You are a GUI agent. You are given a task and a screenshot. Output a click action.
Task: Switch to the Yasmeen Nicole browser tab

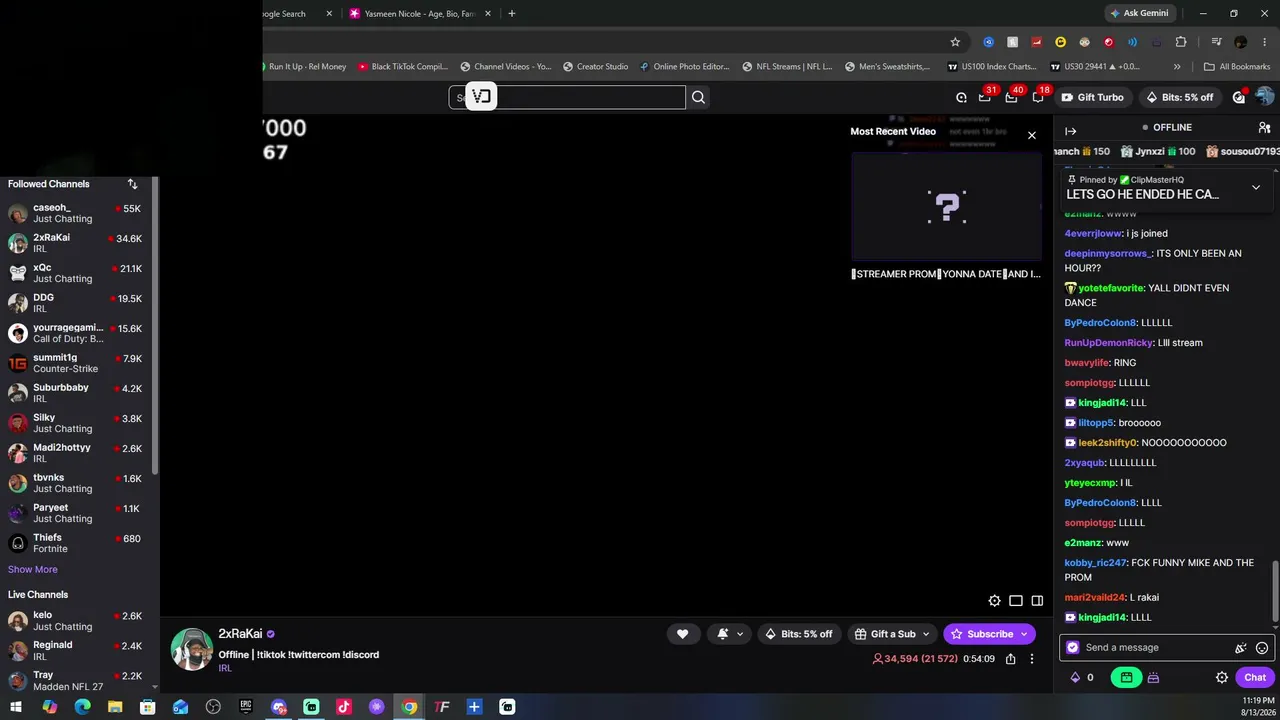tap(419, 14)
